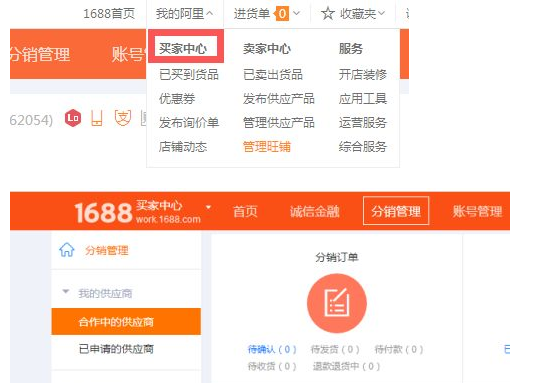Collapse the 我的供应商 tree section
Screen dimensions: 553x383
[66, 291]
